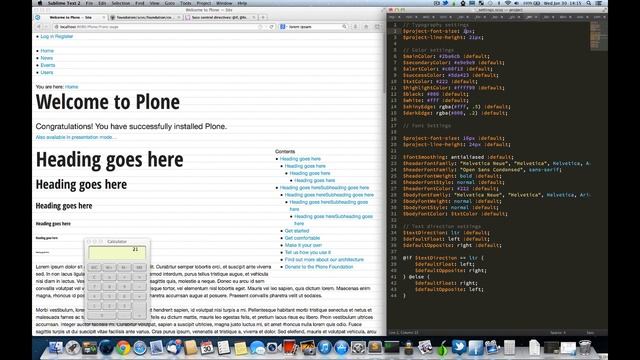Switch to Sublime Text via Dock icon
640x360 pixels.
pos(375,347)
